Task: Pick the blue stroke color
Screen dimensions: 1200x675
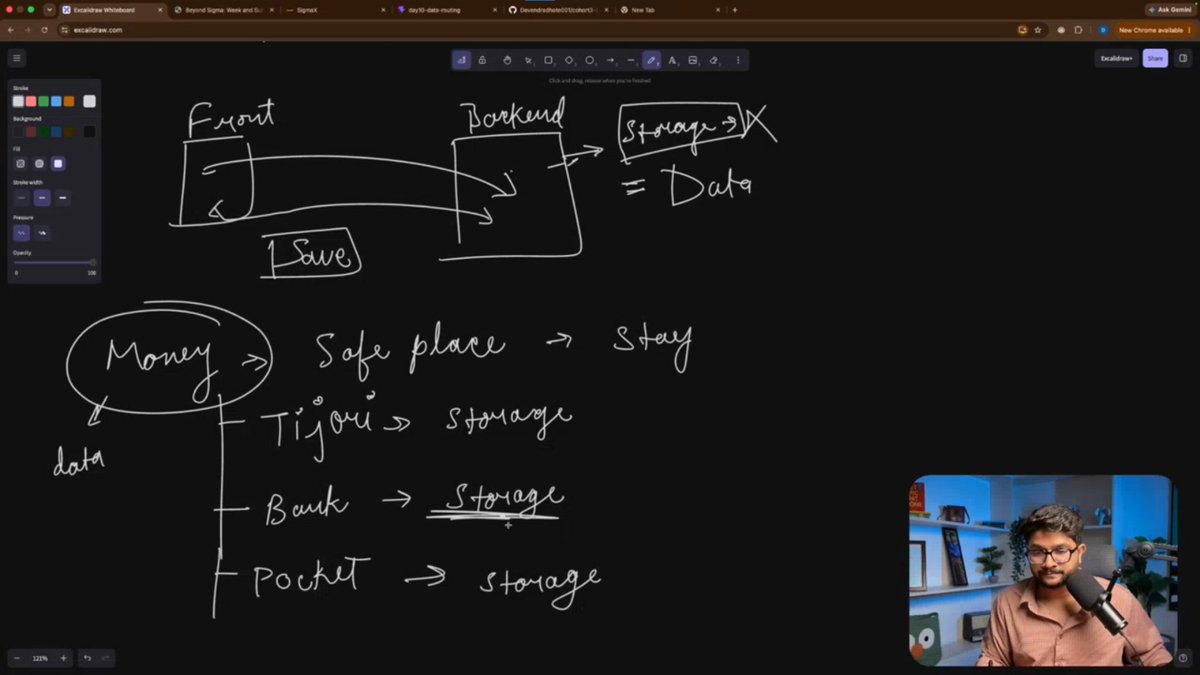Action: (x=56, y=101)
